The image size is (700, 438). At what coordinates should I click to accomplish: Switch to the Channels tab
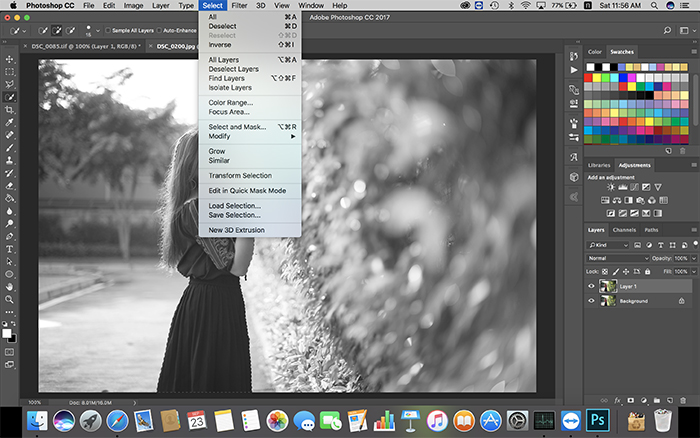624,230
